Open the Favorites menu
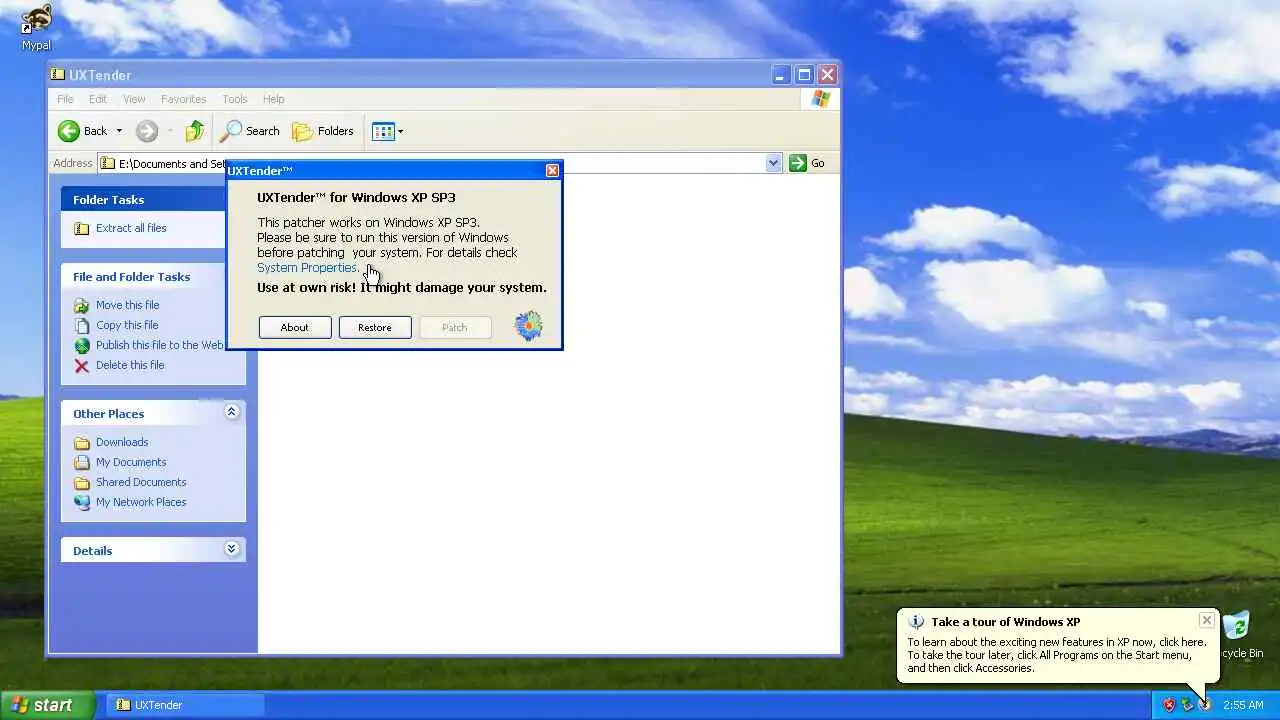Screen dimensions: 1280x720 [x=183, y=99]
